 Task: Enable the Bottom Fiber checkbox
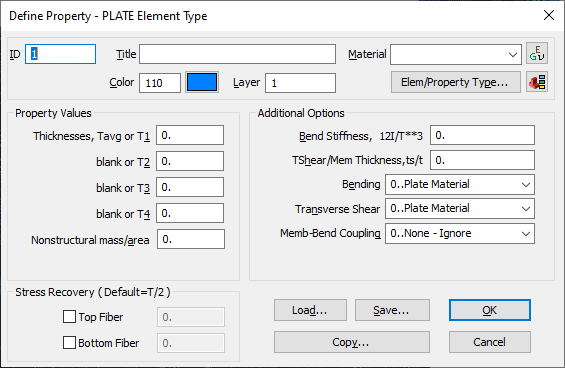pyautogui.click(x=69, y=343)
